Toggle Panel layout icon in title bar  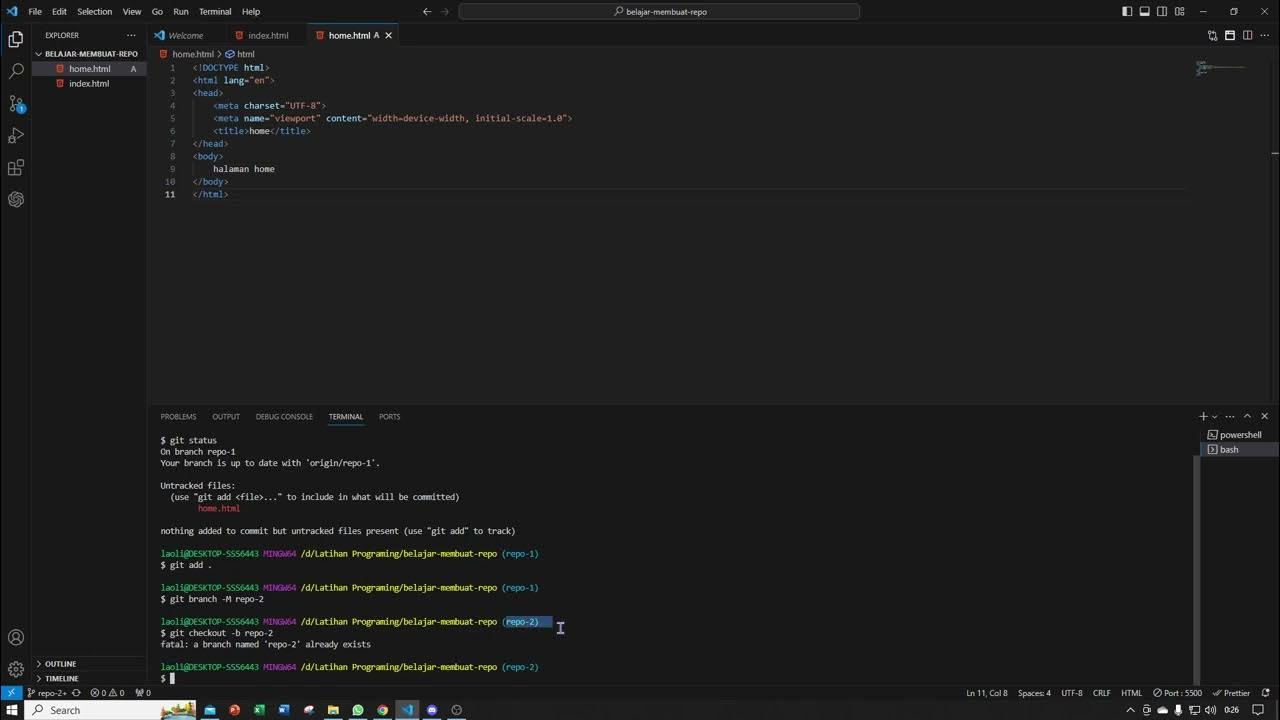pos(1144,12)
